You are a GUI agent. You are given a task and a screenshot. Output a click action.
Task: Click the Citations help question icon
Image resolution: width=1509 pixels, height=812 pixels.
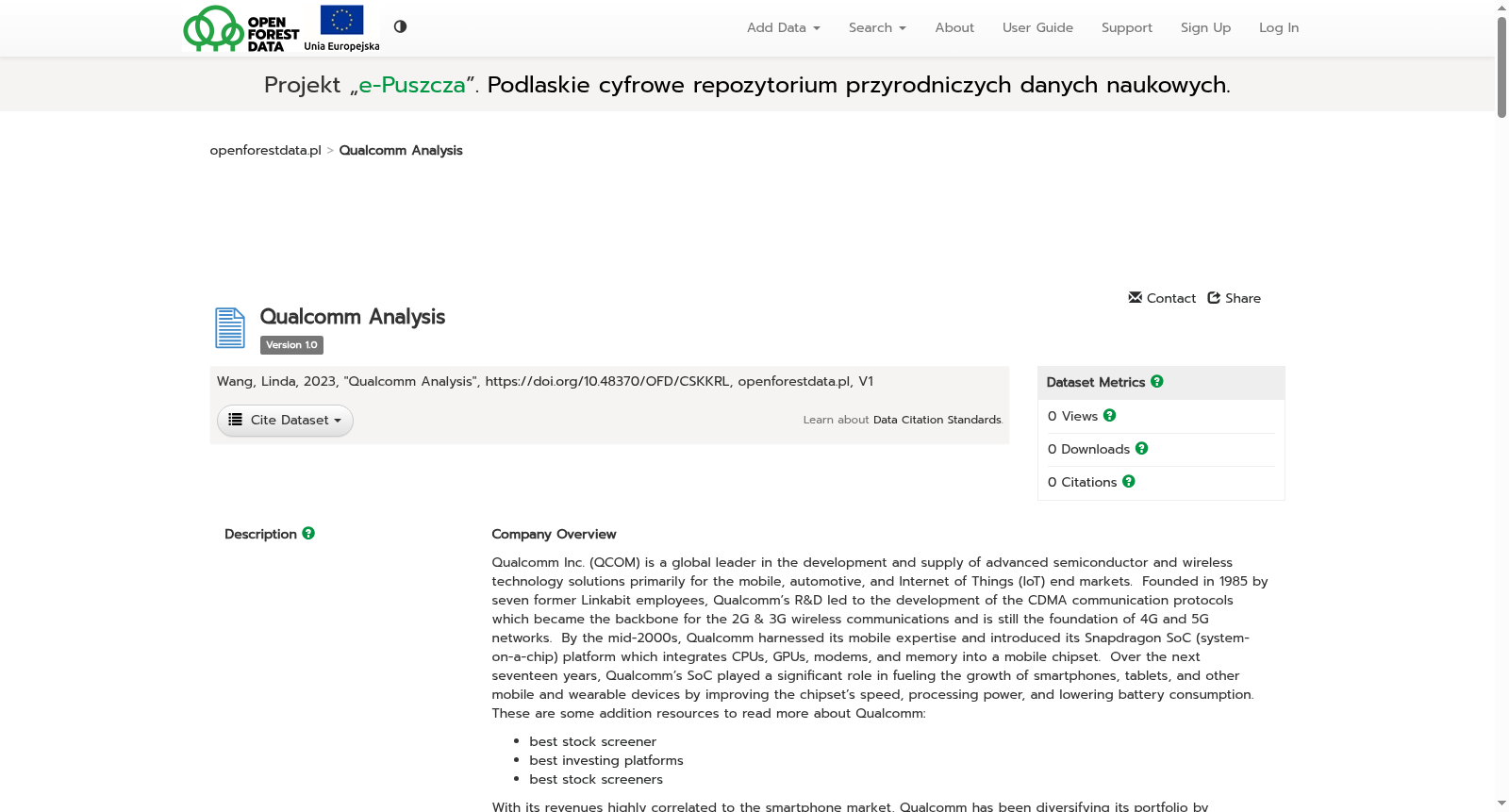pyautogui.click(x=1129, y=481)
